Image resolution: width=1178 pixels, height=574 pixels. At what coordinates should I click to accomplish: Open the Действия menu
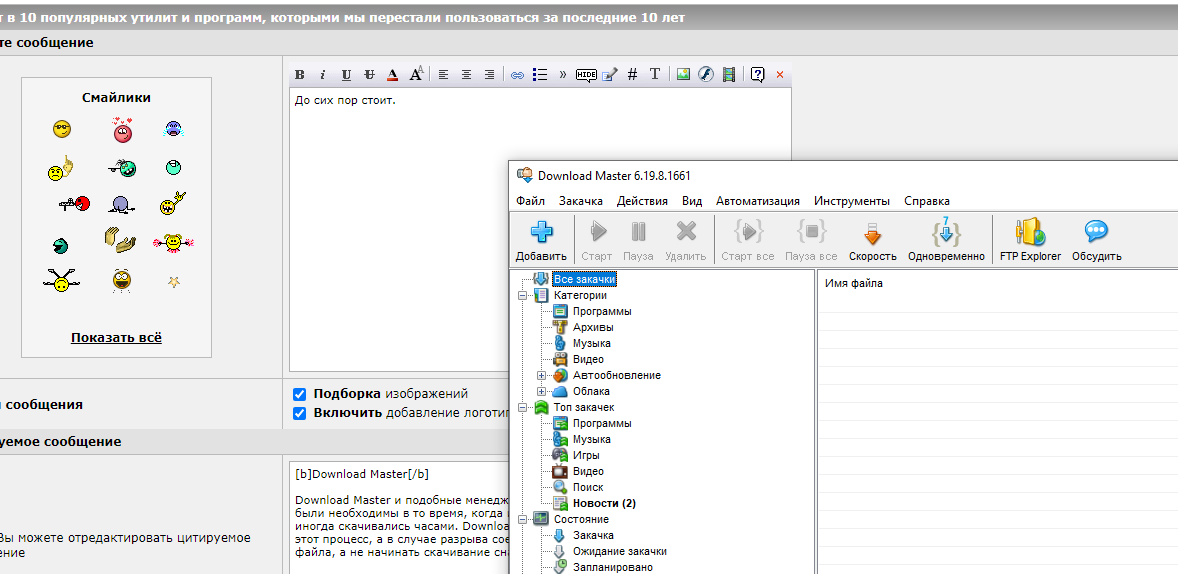(642, 201)
